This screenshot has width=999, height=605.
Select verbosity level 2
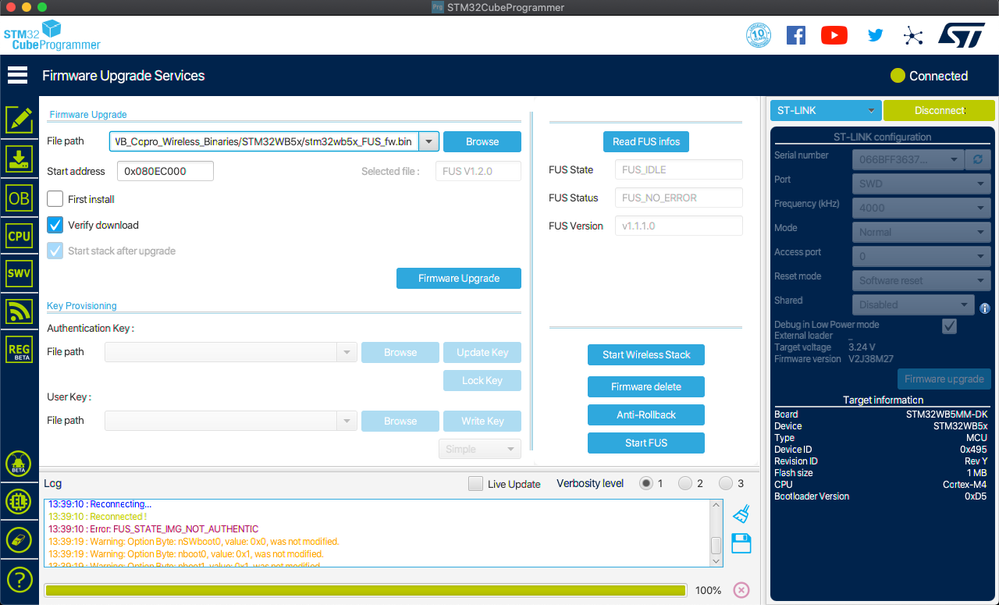[x=685, y=483]
